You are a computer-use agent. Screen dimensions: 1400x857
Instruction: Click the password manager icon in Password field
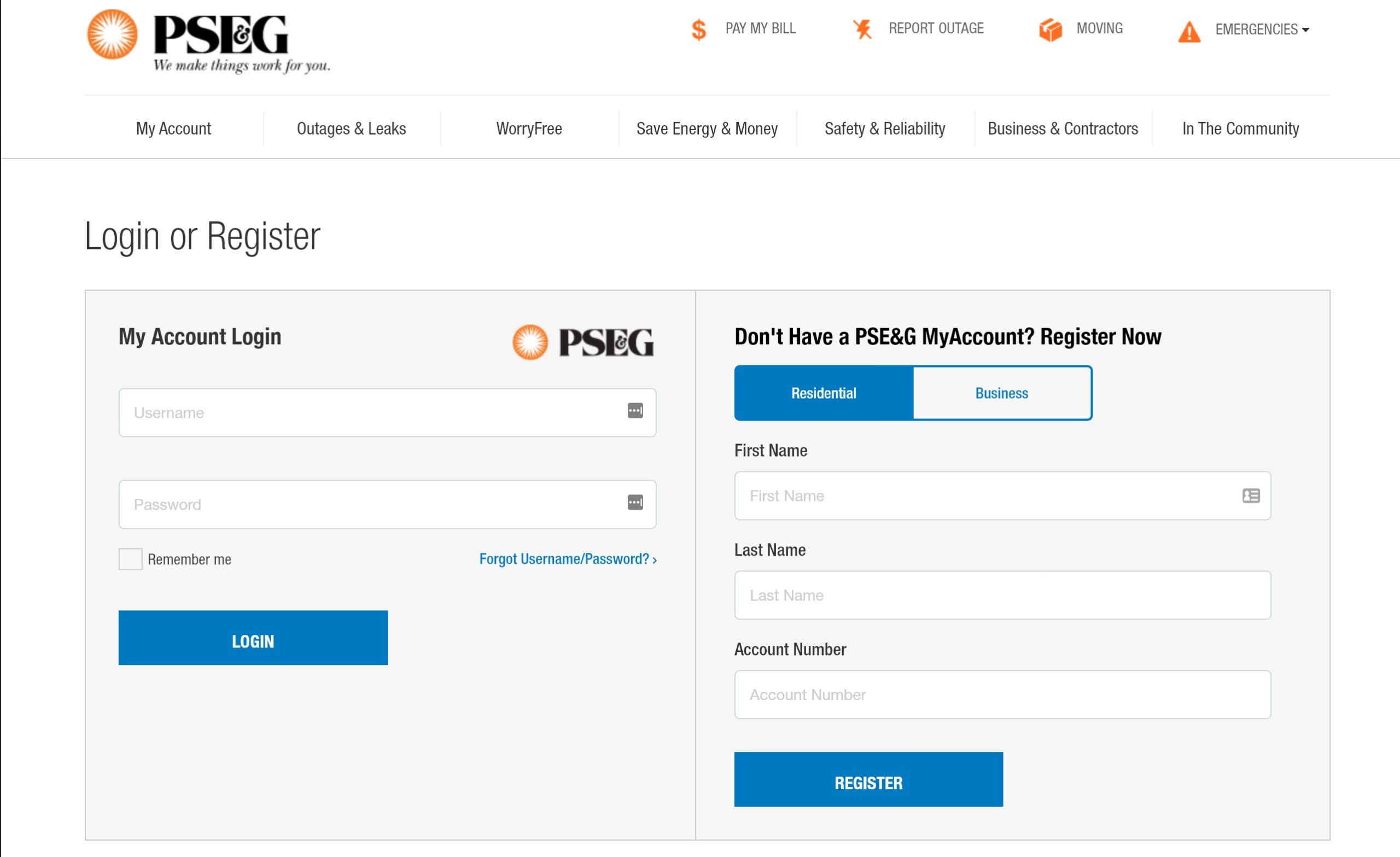click(635, 503)
